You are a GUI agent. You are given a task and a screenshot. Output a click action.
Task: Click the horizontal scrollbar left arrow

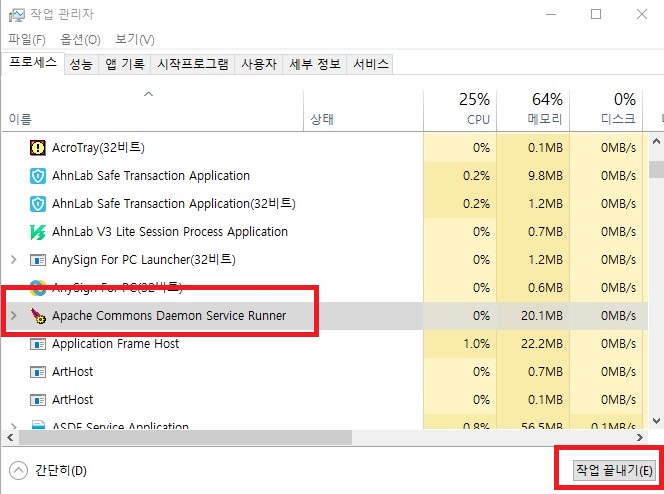coord(10,437)
